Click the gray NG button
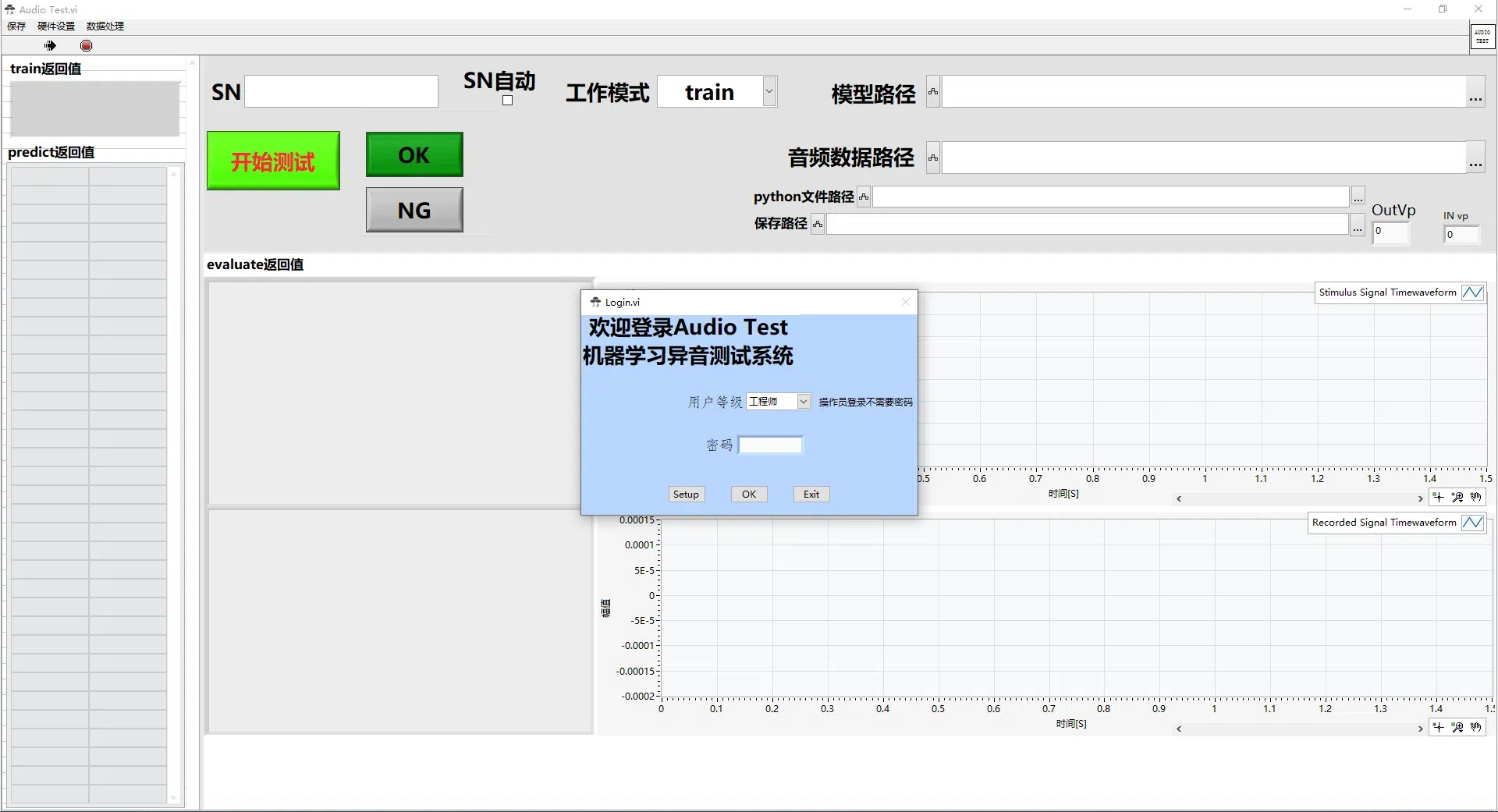1498x812 pixels. [414, 210]
